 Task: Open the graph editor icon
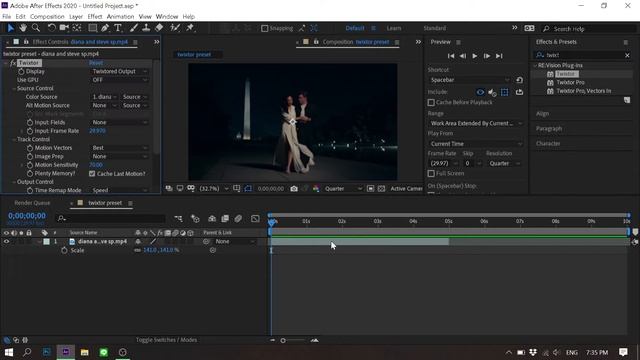coord(255,219)
